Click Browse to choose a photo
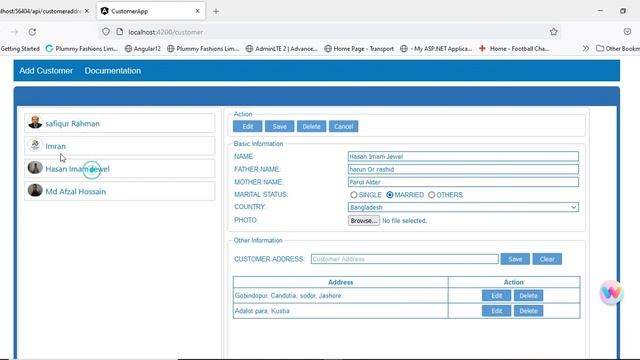This screenshot has width=640, height=360. pyautogui.click(x=364, y=220)
